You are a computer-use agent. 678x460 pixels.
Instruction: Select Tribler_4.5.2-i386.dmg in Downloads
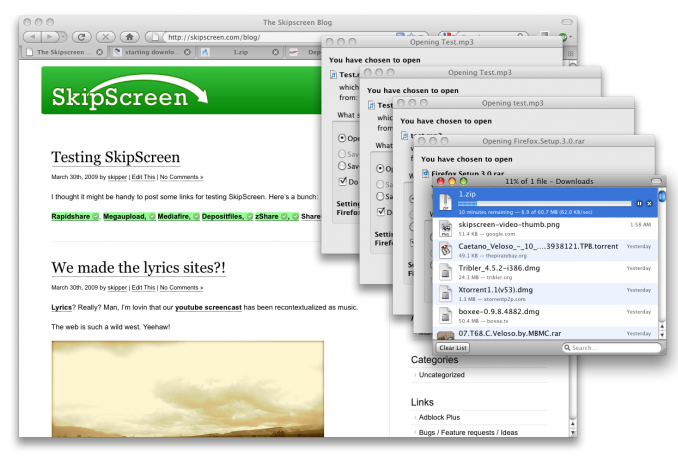(545, 272)
